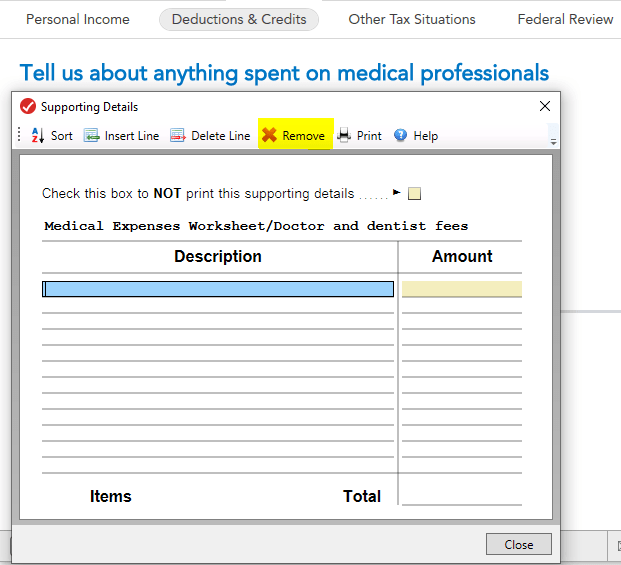The image size is (621, 565).
Task: Click the Delete Line icon
Action: (x=177, y=135)
